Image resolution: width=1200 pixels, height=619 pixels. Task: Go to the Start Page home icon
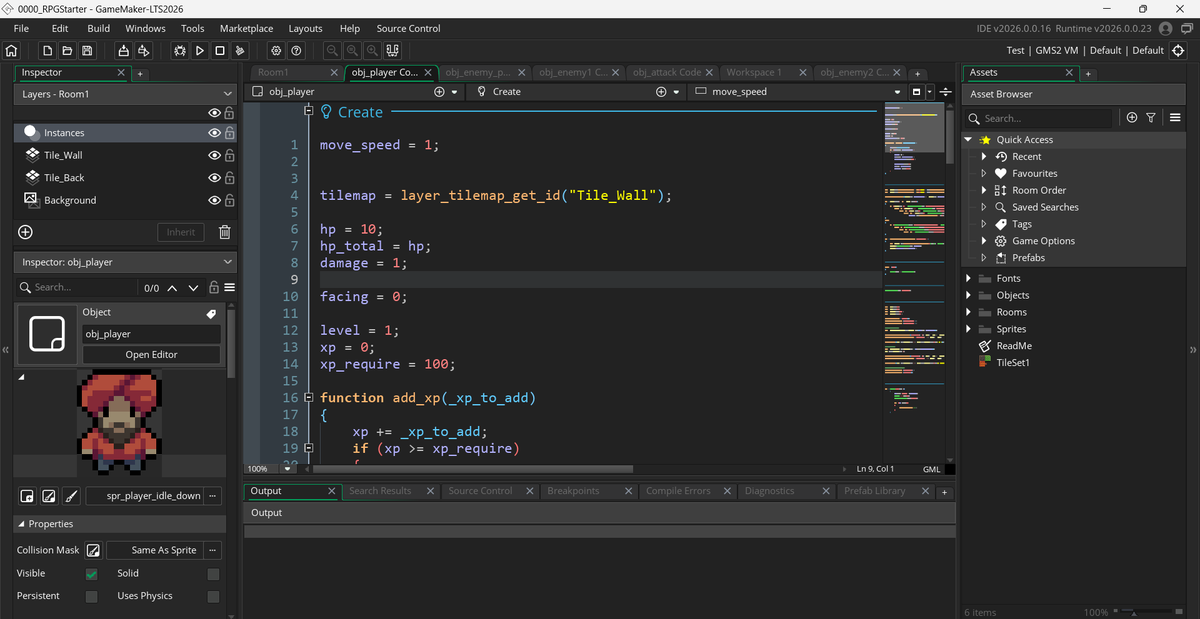click(x=12, y=50)
